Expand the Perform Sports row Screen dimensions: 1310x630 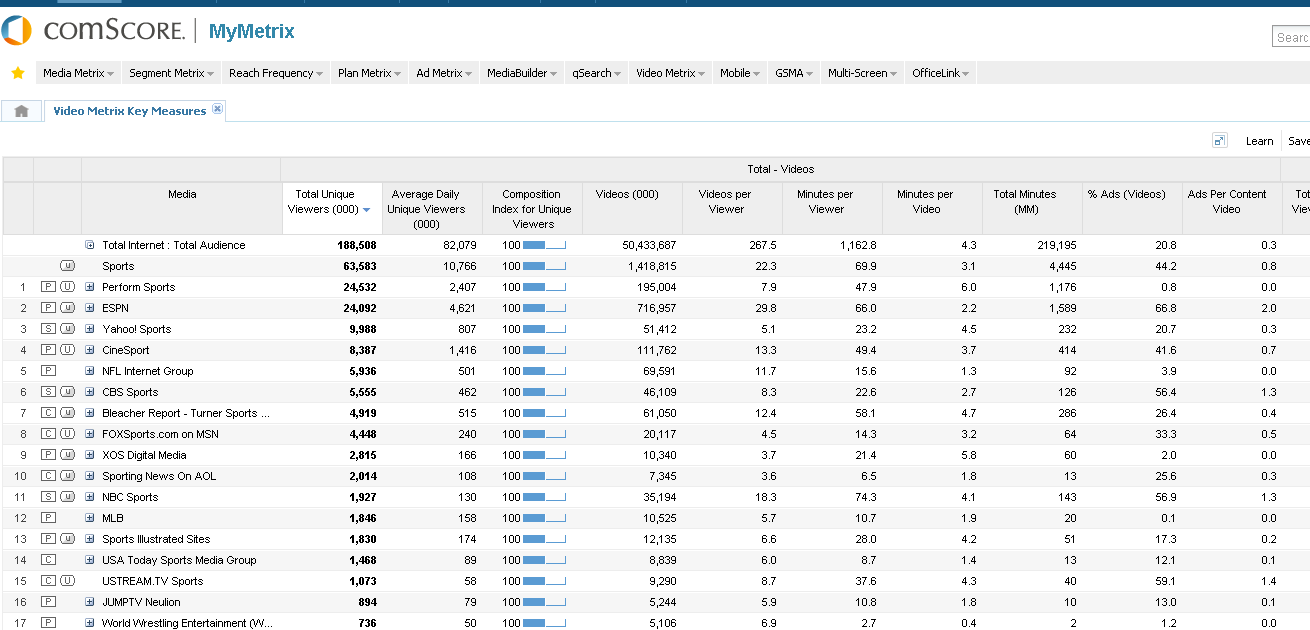point(89,287)
